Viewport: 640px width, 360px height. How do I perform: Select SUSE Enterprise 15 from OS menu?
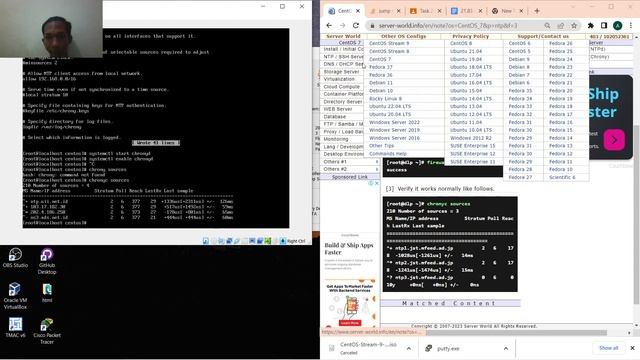coord(473,146)
